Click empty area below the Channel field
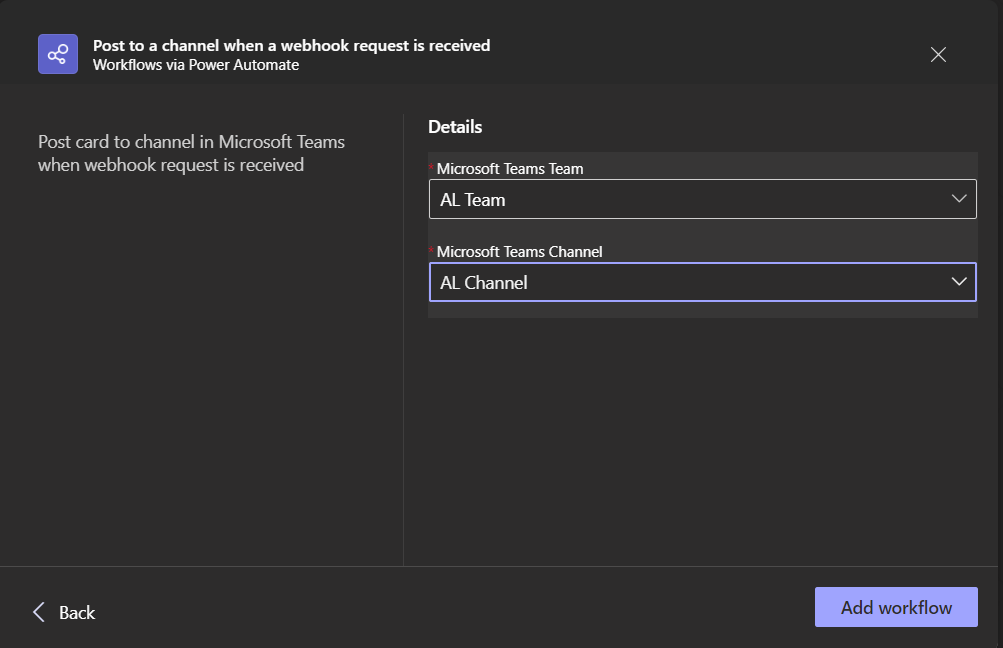The height and width of the screenshot is (648, 1003). pyautogui.click(x=702, y=440)
